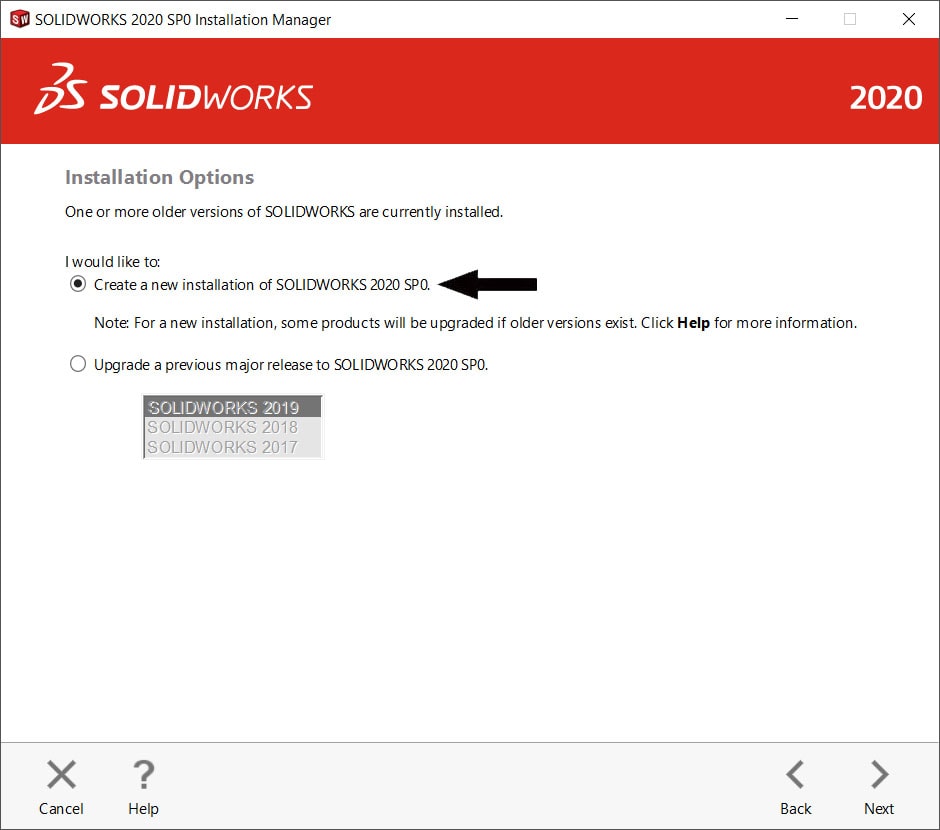Select upgrade a previous major release option
Screen dimensions: 940x830
pyautogui.click(x=78, y=363)
